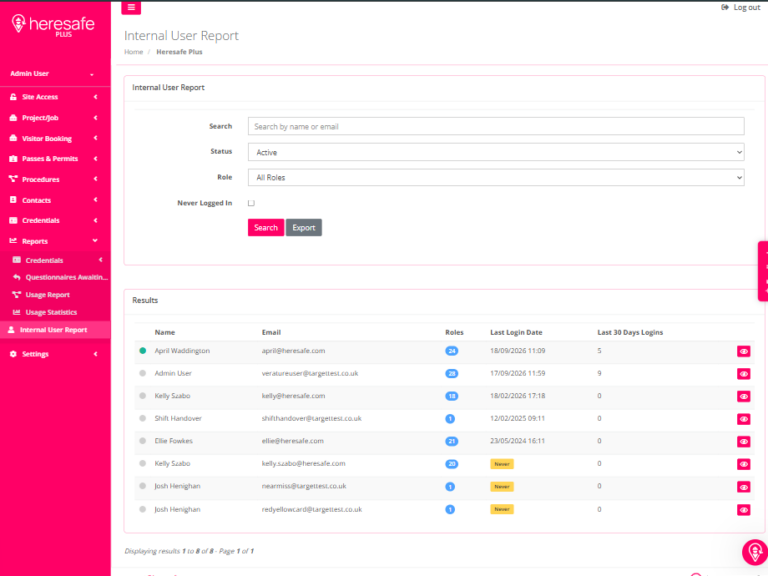The height and width of the screenshot is (576, 768).
Task: View Shift Handover's details via eye icon
Action: click(744, 419)
